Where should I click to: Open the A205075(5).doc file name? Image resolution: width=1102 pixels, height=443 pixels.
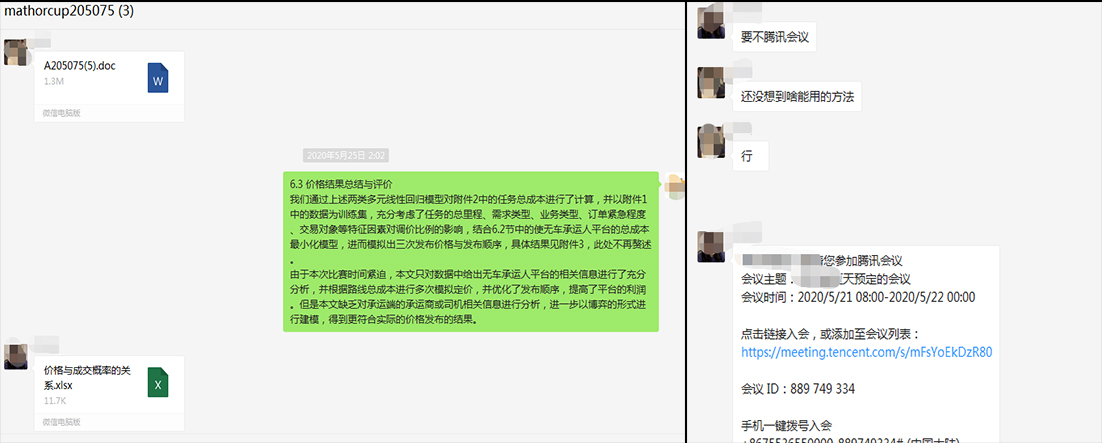point(79,66)
